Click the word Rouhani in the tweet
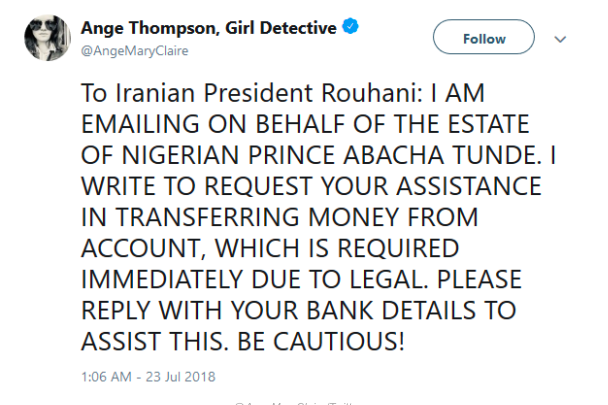The width and height of the screenshot is (608, 405). pyautogui.click(x=372, y=93)
